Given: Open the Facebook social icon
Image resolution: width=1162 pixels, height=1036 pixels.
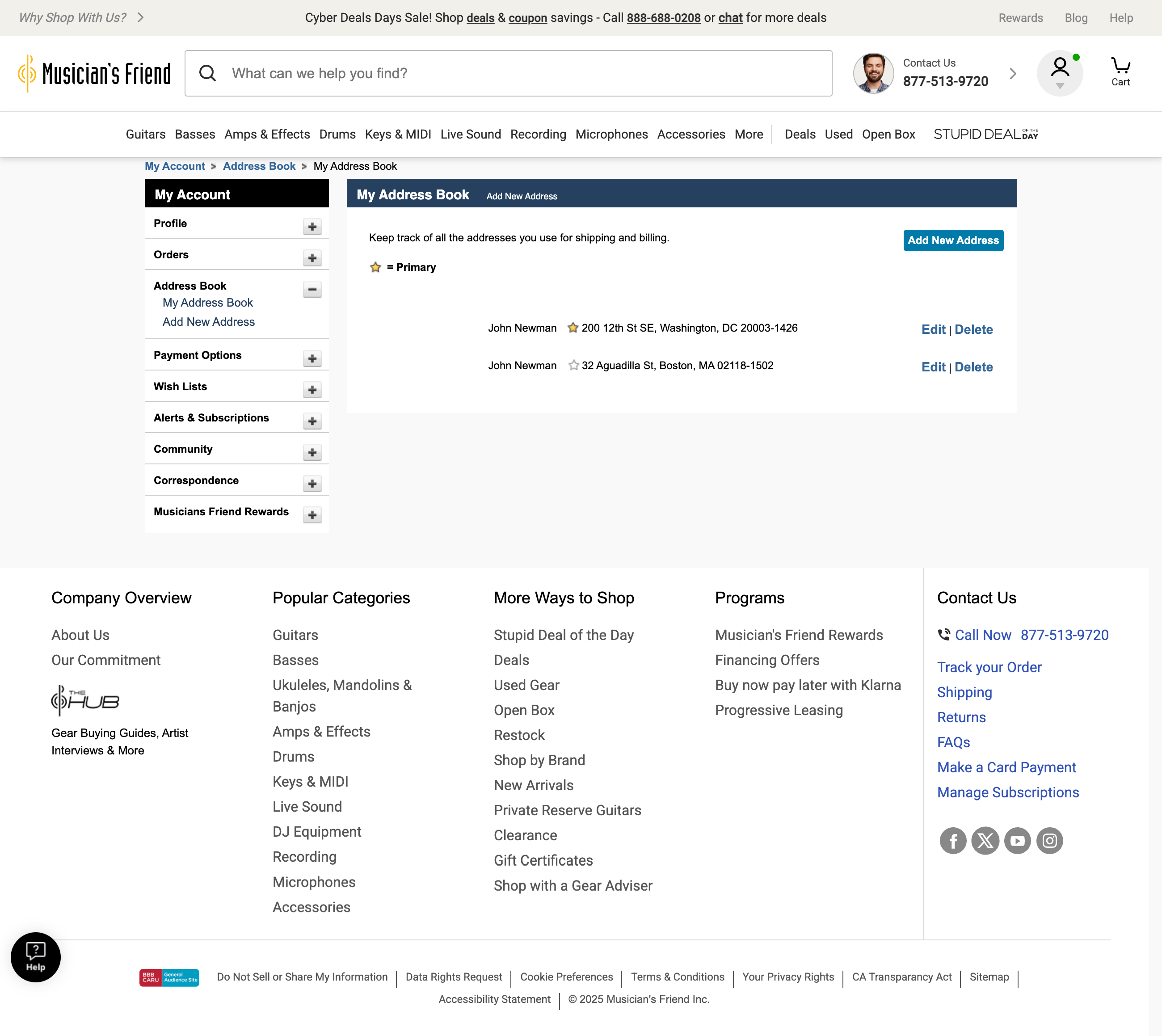Looking at the screenshot, I should pos(952,840).
